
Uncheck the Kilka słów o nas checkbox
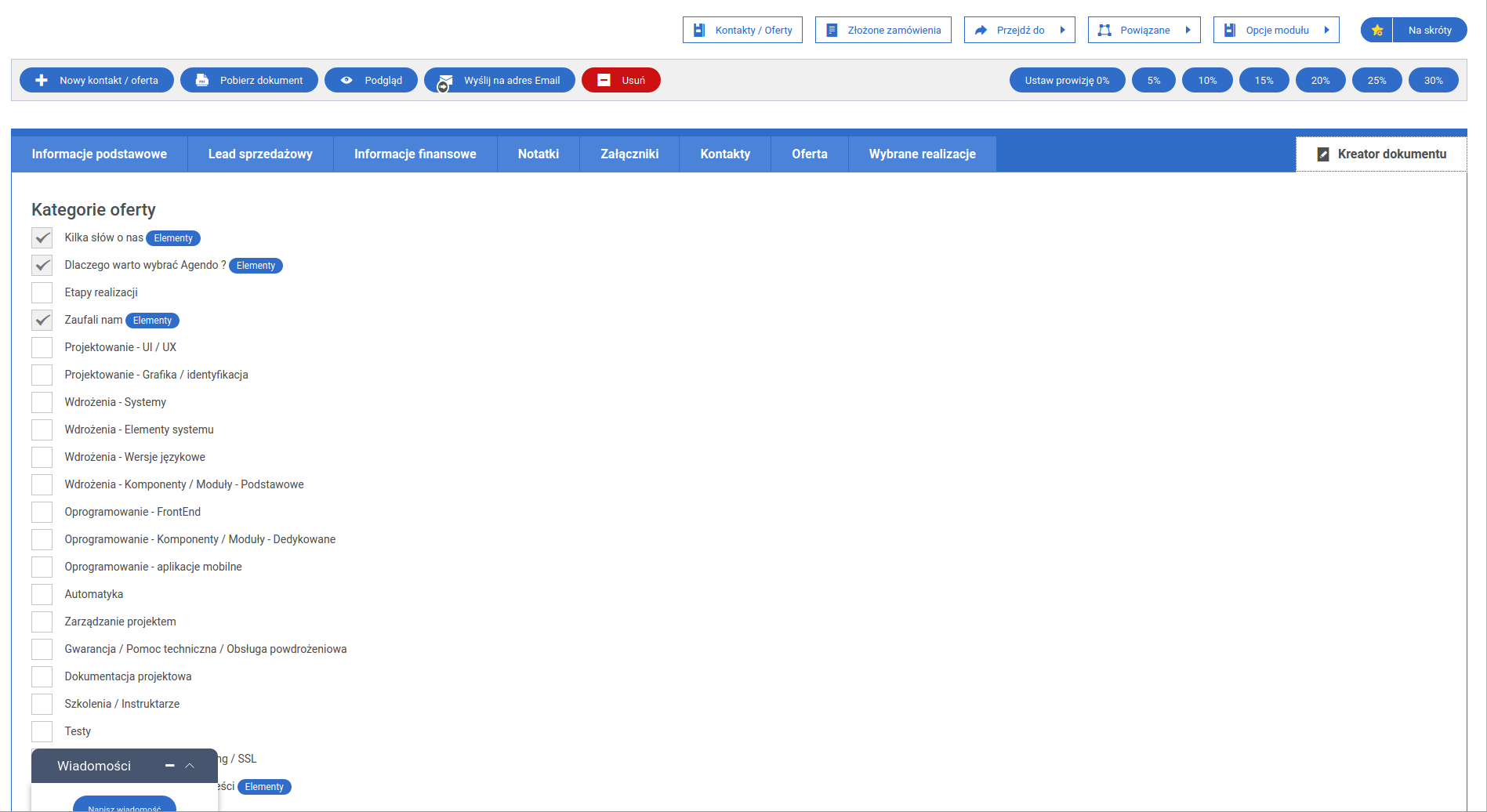click(x=42, y=237)
